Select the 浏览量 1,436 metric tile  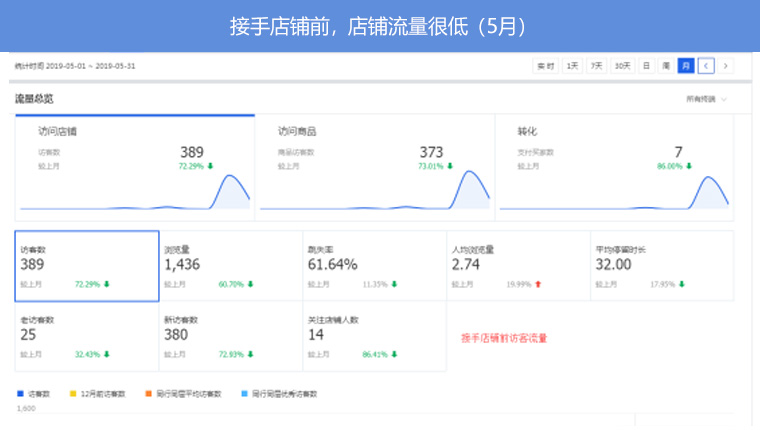(x=230, y=266)
